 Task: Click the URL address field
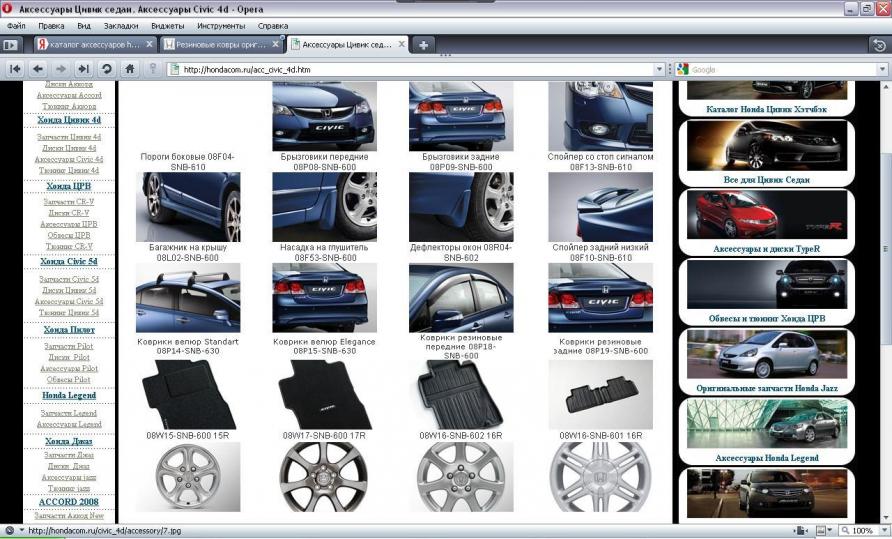click(x=418, y=69)
